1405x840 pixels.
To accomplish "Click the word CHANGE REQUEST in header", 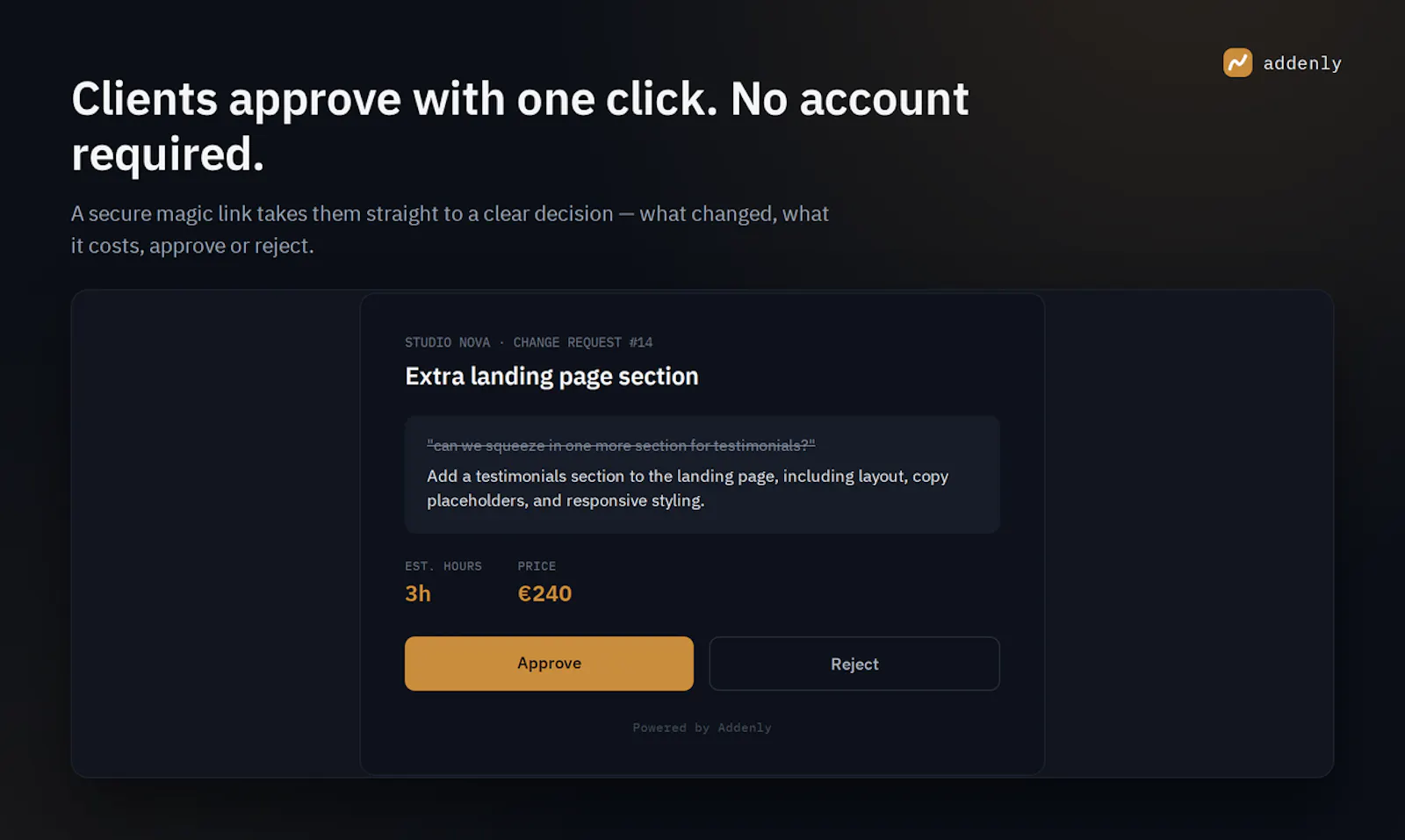I will [567, 342].
